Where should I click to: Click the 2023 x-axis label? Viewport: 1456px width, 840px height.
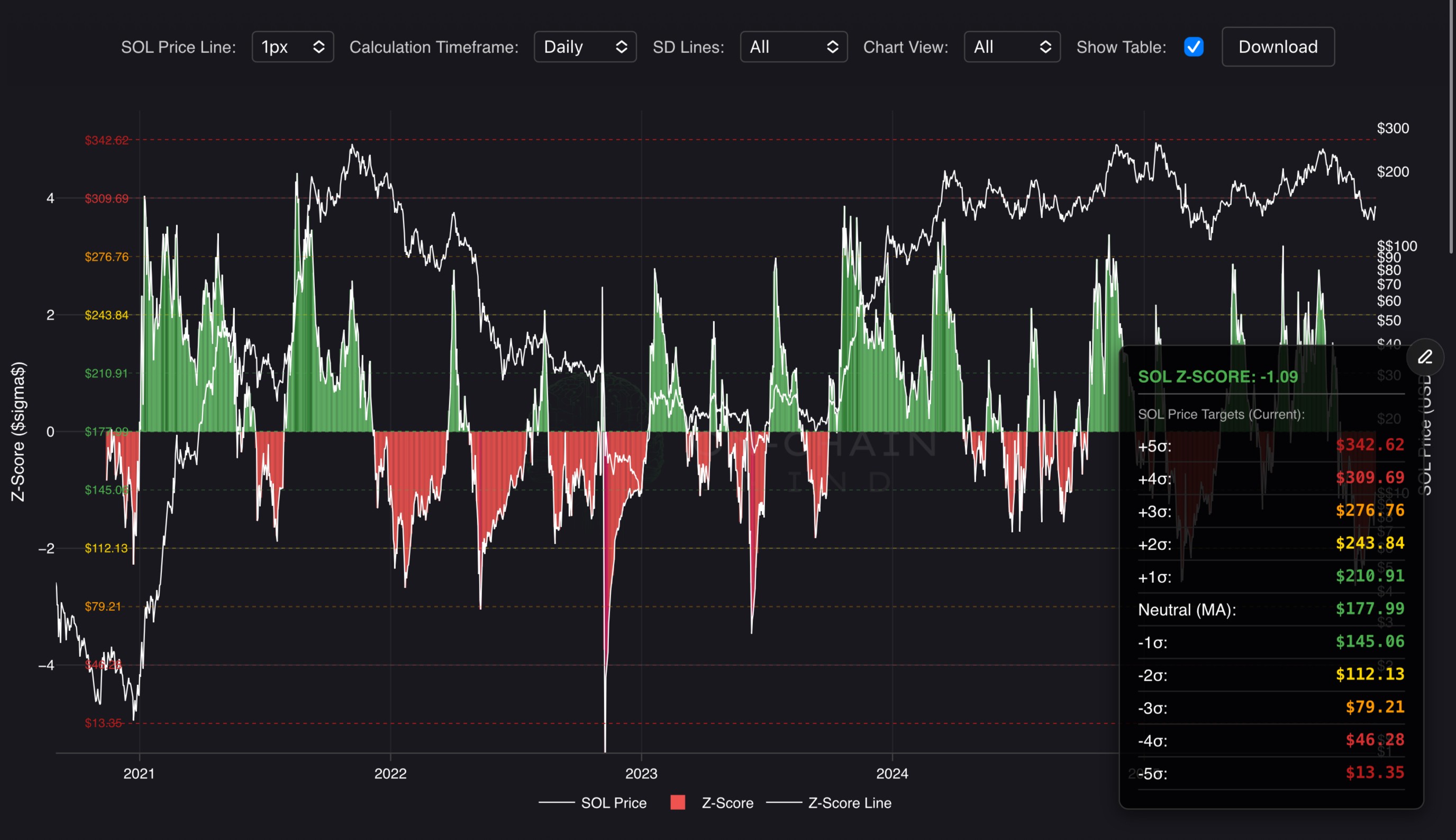[x=641, y=773]
